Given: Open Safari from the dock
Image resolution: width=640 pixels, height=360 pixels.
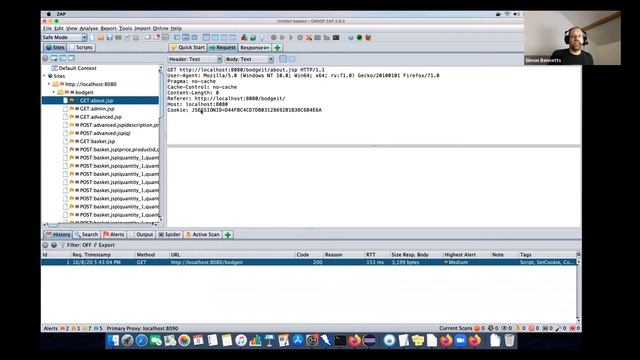Looking at the screenshot, I should point(142,340).
